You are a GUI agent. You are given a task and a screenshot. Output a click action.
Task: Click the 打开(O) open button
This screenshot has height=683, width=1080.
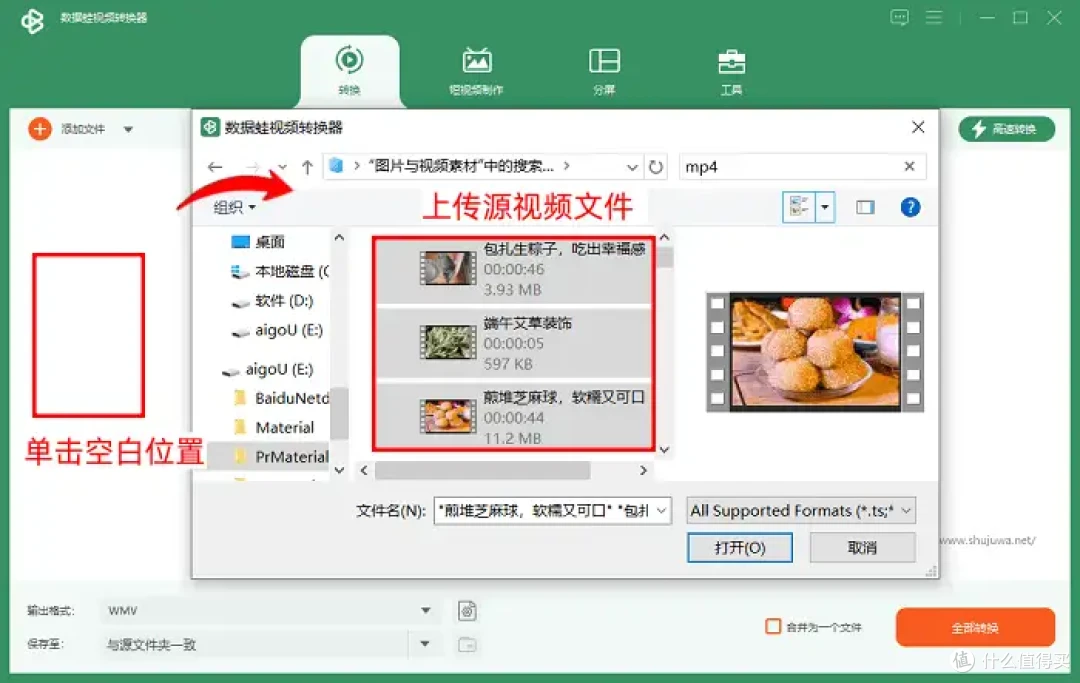tap(740, 548)
